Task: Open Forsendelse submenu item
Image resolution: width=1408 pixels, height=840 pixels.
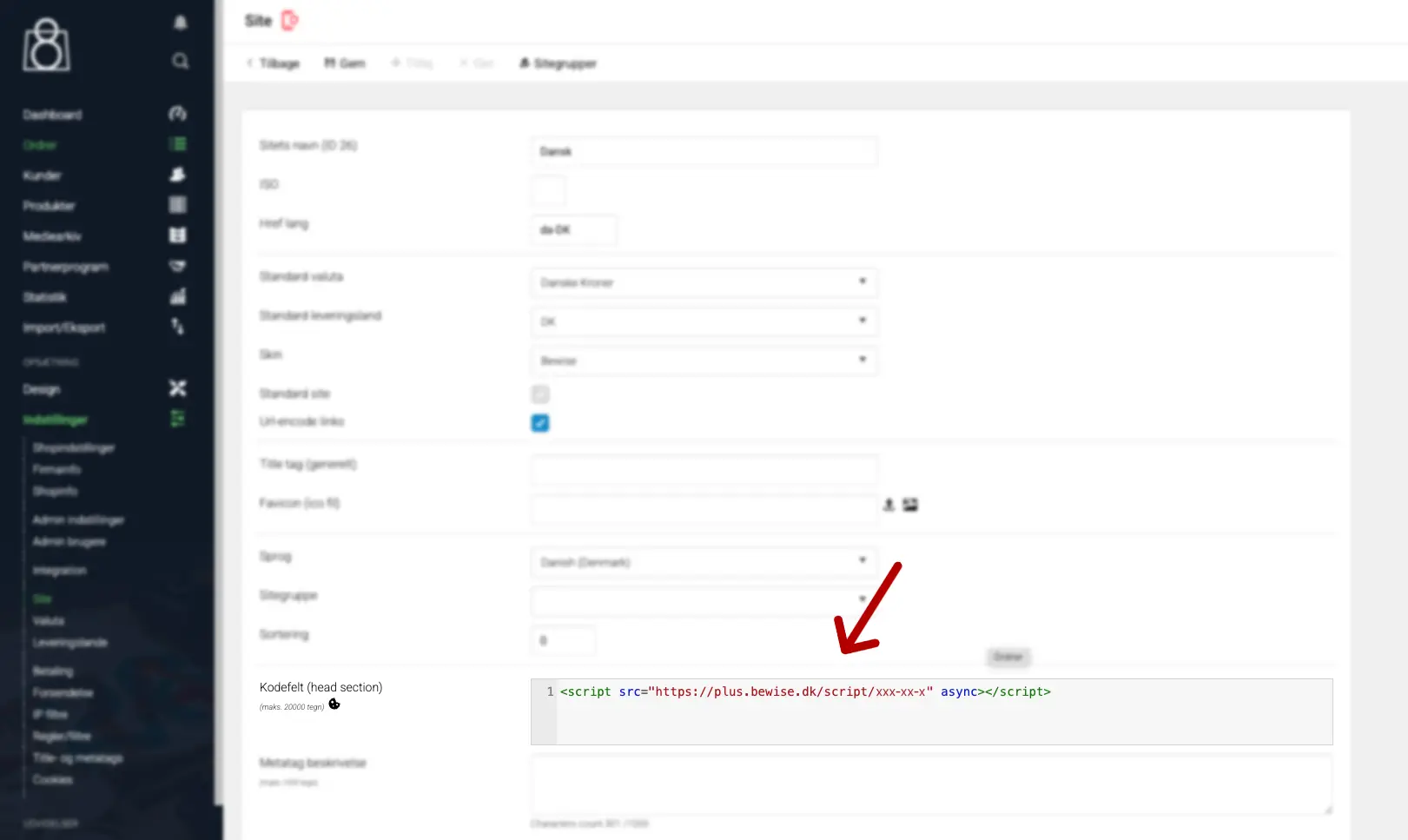Action: [x=63, y=693]
